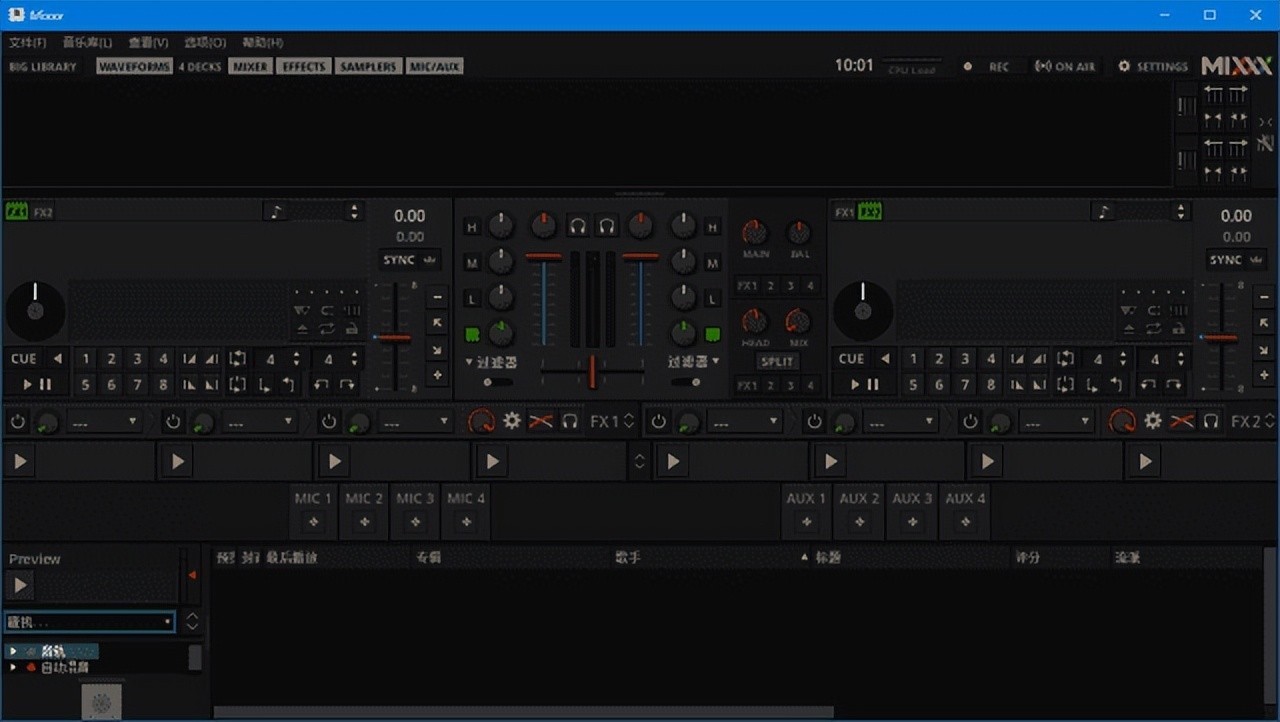This screenshot has width=1280, height=722.
Task: Click the ON AIR broadcast button
Action: [1065, 66]
